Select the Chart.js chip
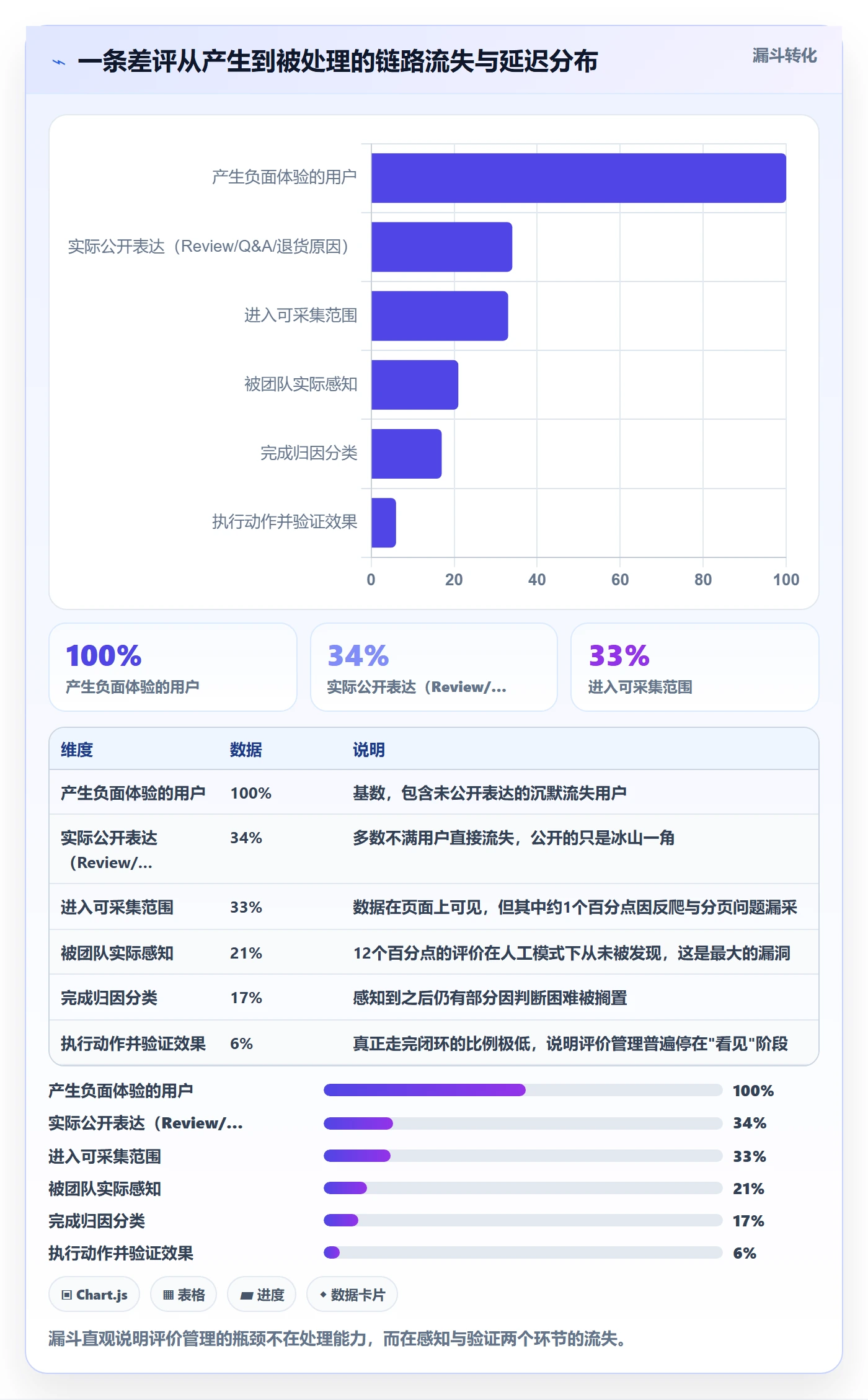 (94, 1295)
